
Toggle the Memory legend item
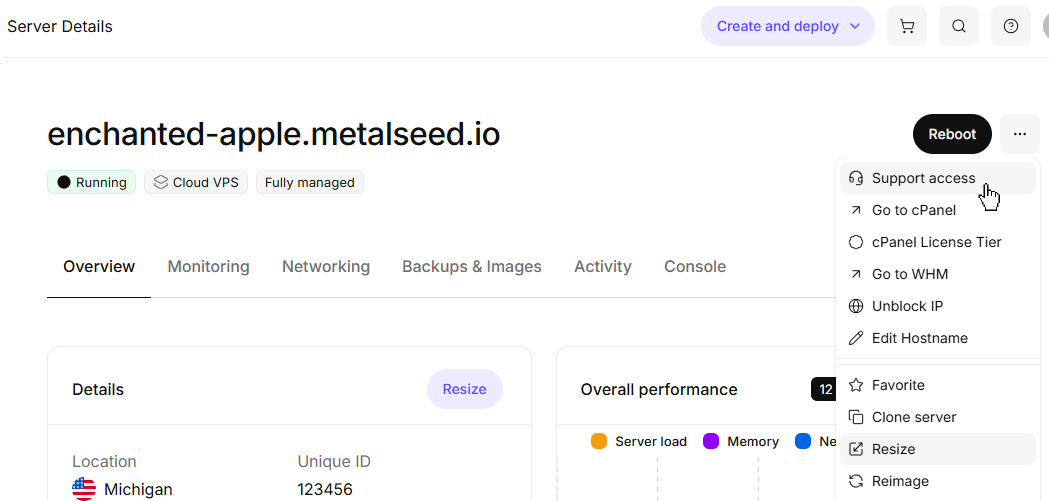741,441
